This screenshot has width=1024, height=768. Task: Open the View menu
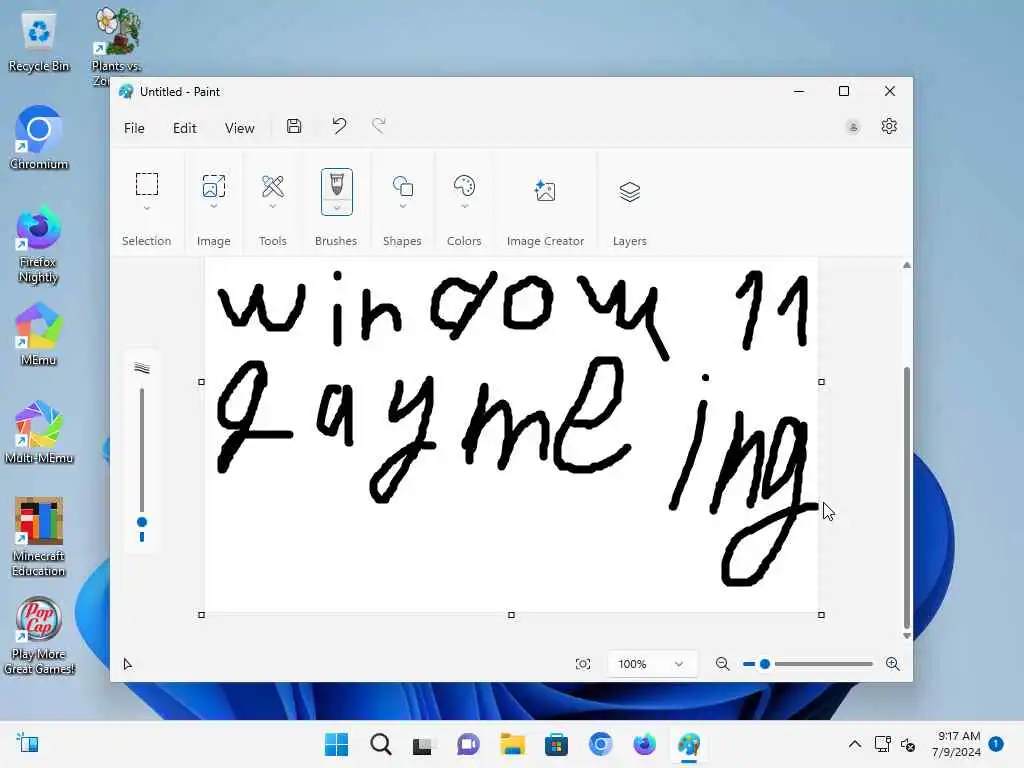pos(240,128)
